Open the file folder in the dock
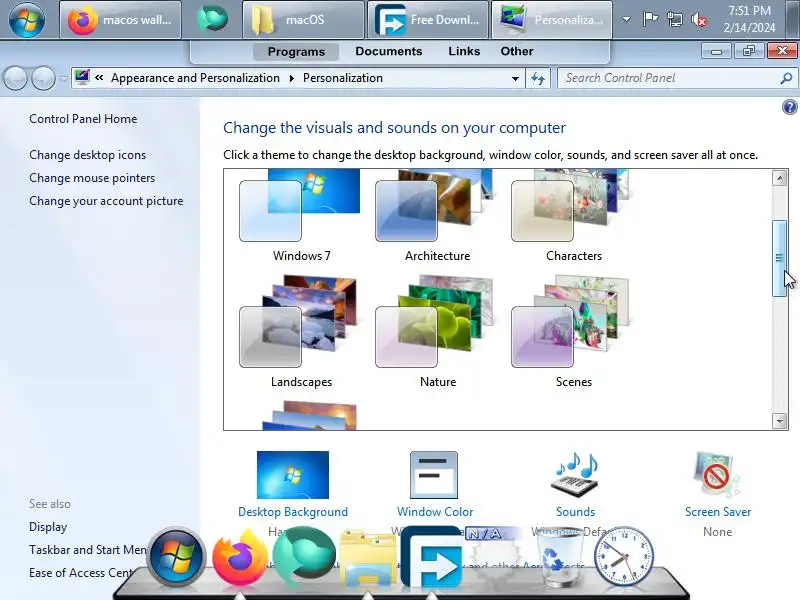800x600 pixels. [368, 559]
